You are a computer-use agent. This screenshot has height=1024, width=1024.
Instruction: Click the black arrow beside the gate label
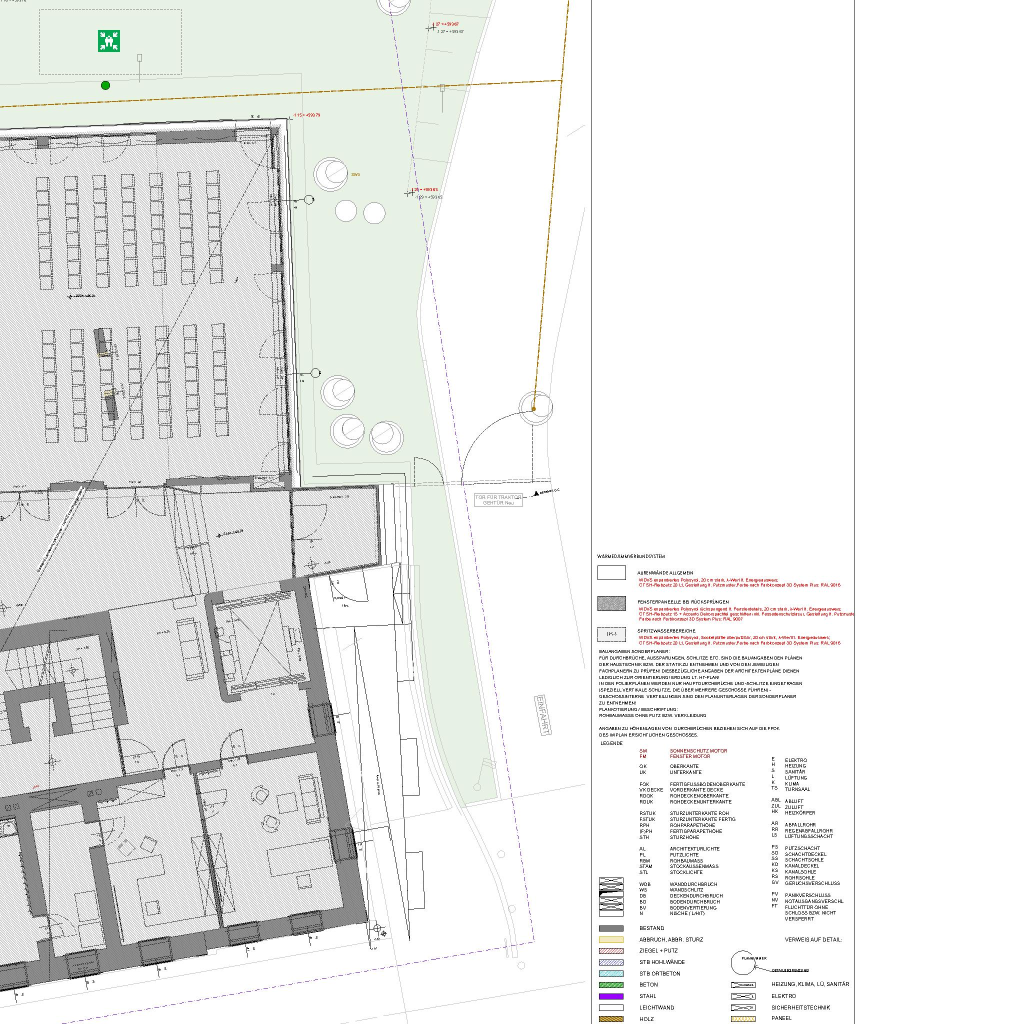[538, 493]
